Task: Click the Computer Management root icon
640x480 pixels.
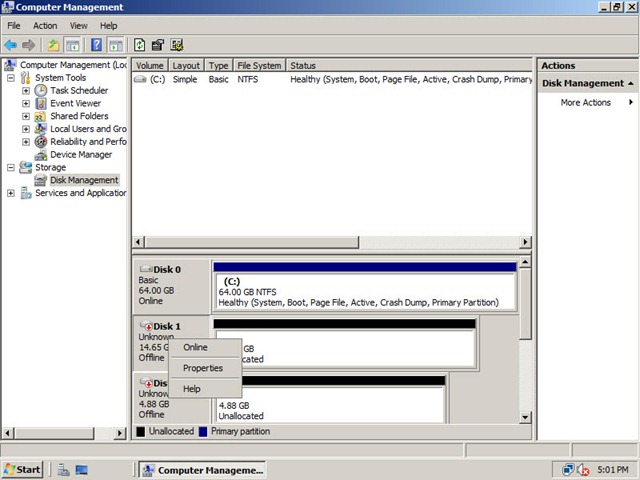Action: (10, 64)
